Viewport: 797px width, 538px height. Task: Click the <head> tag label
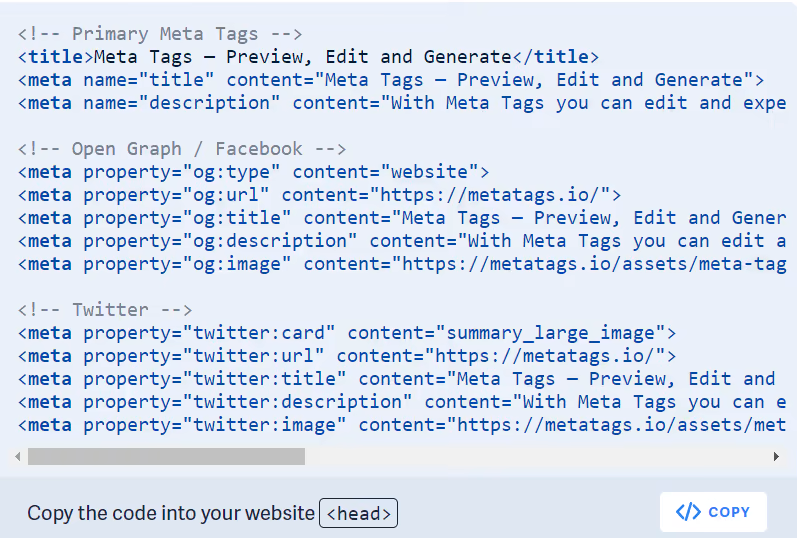click(x=358, y=513)
